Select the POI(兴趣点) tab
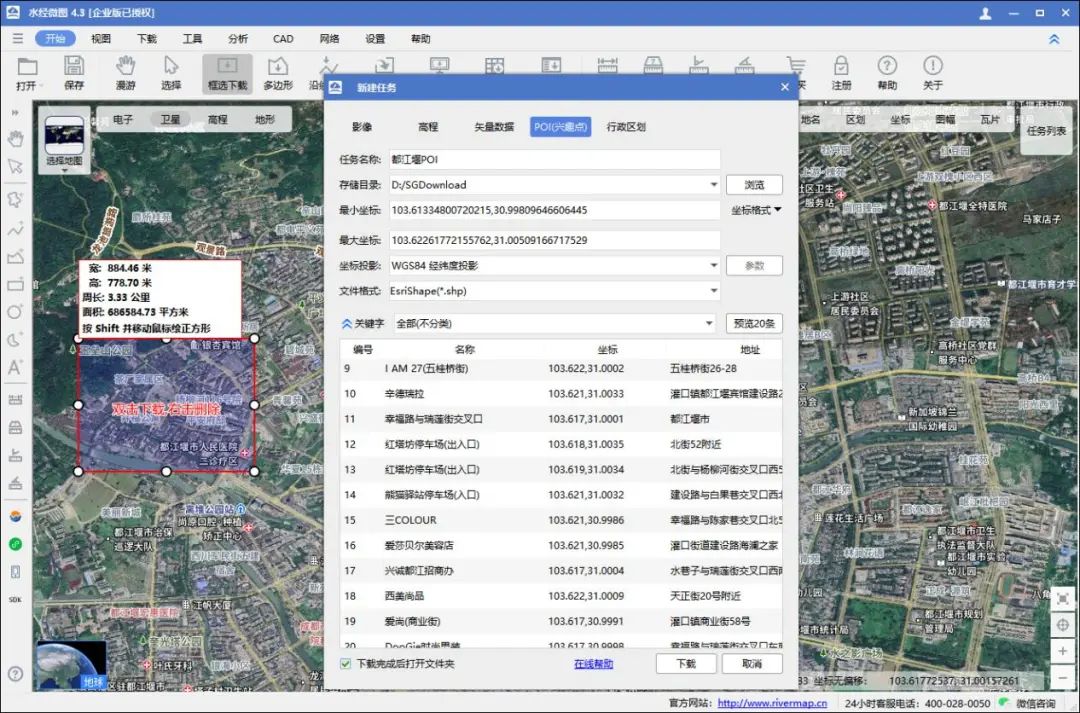1080x713 pixels. click(560, 127)
